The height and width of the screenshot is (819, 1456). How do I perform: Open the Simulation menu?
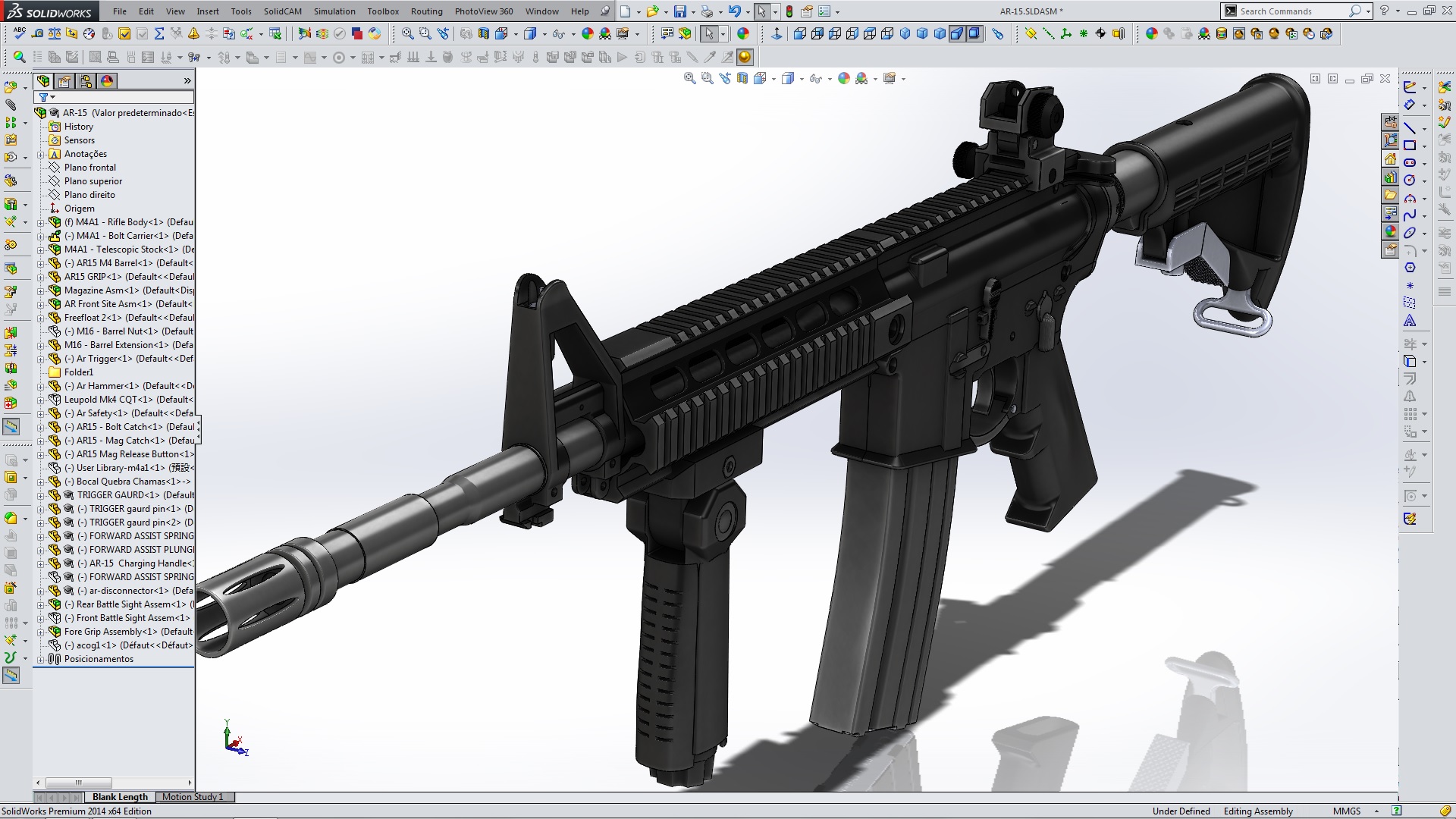[x=334, y=11]
